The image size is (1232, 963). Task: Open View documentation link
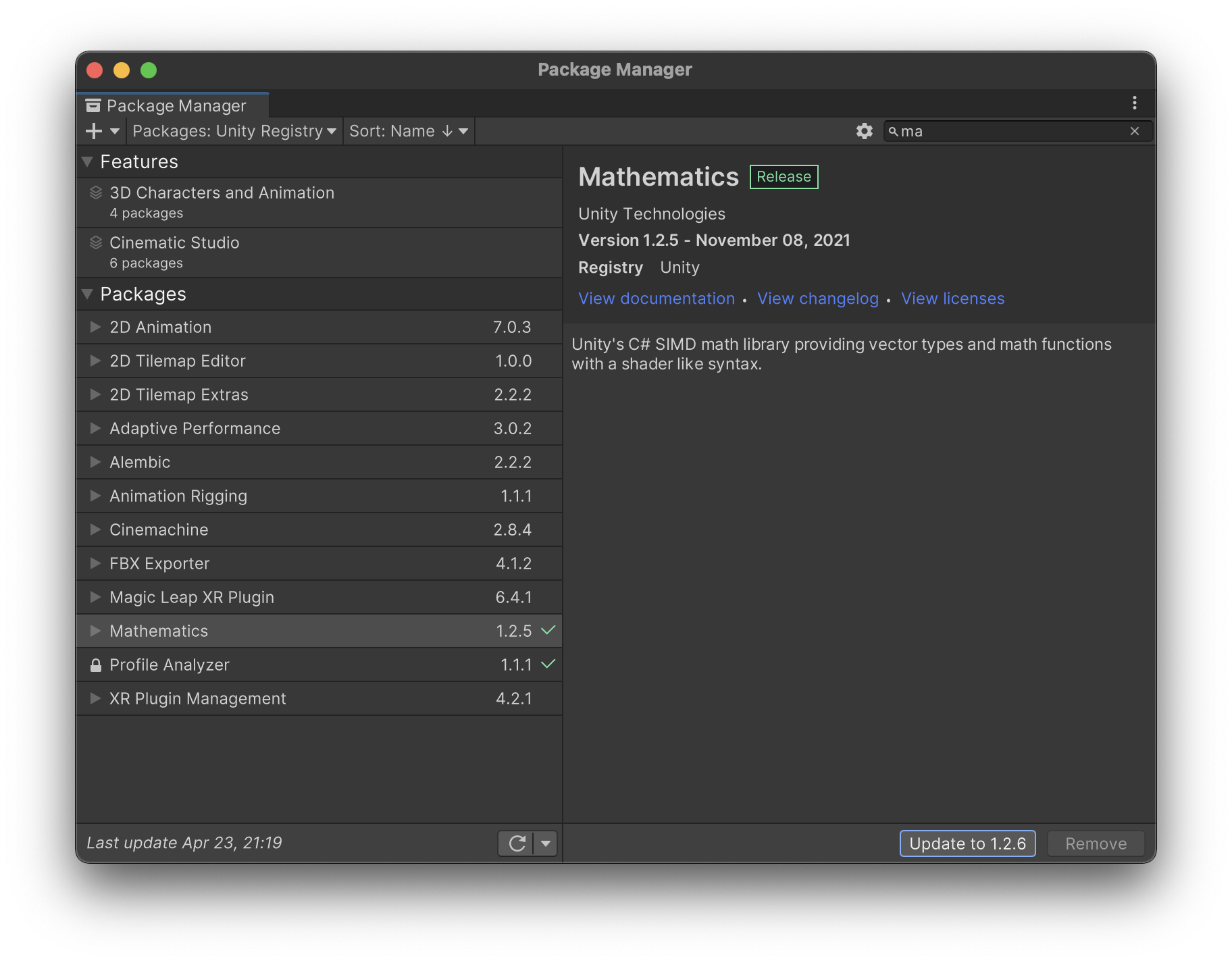657,298
